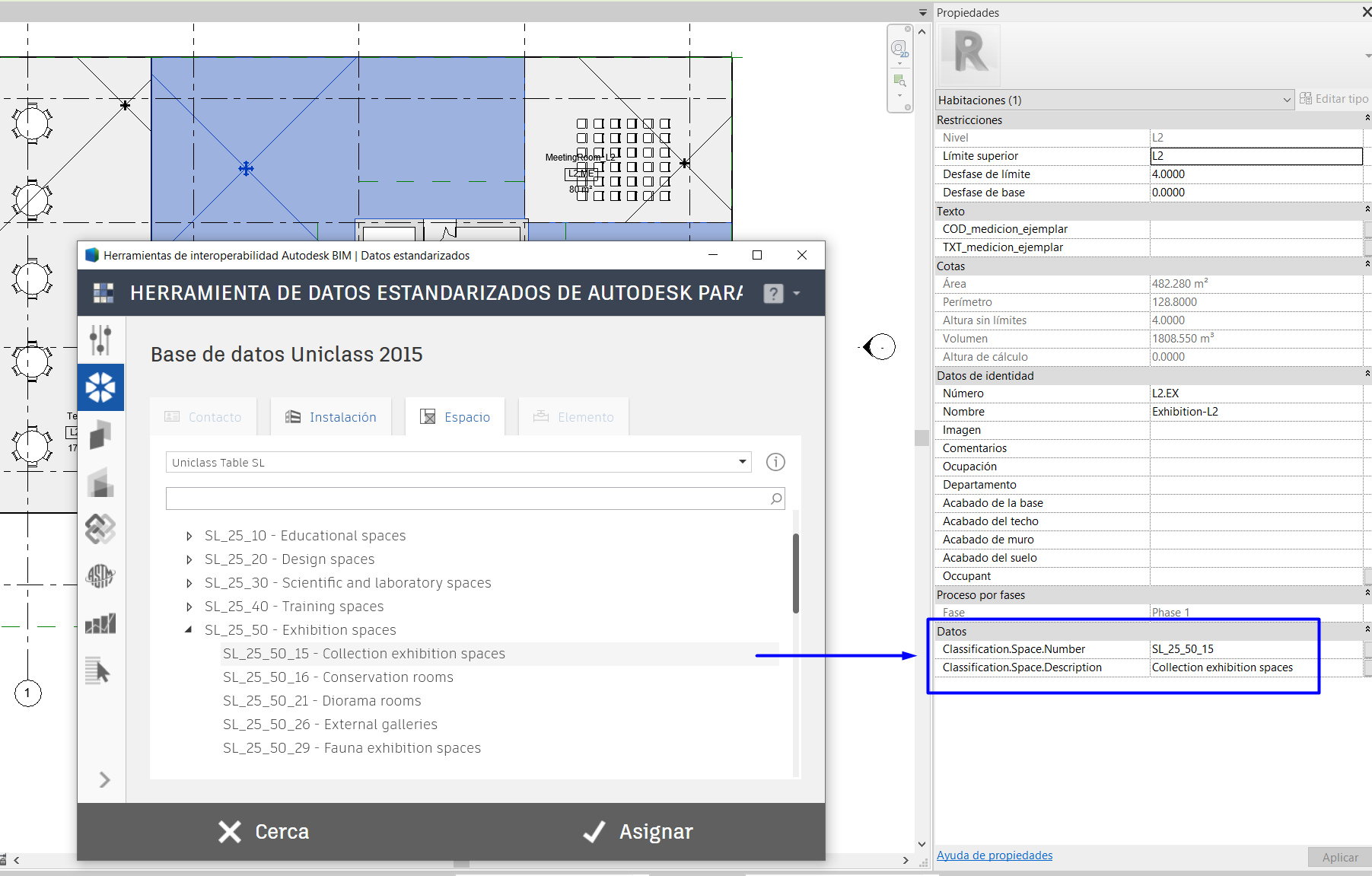1372x876 pixels.
Task: Open the dropdown arrow beside the help icon
Action: tap(797, 293)
